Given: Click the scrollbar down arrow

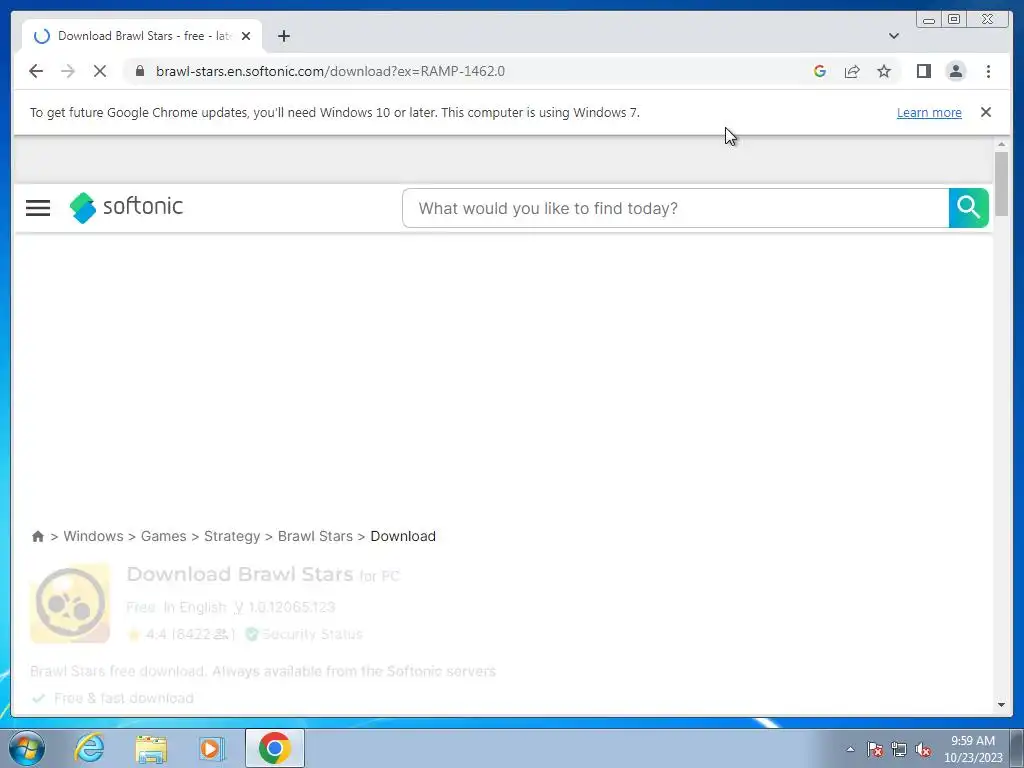Looking at the screenshot, I should click(1001, 705).
